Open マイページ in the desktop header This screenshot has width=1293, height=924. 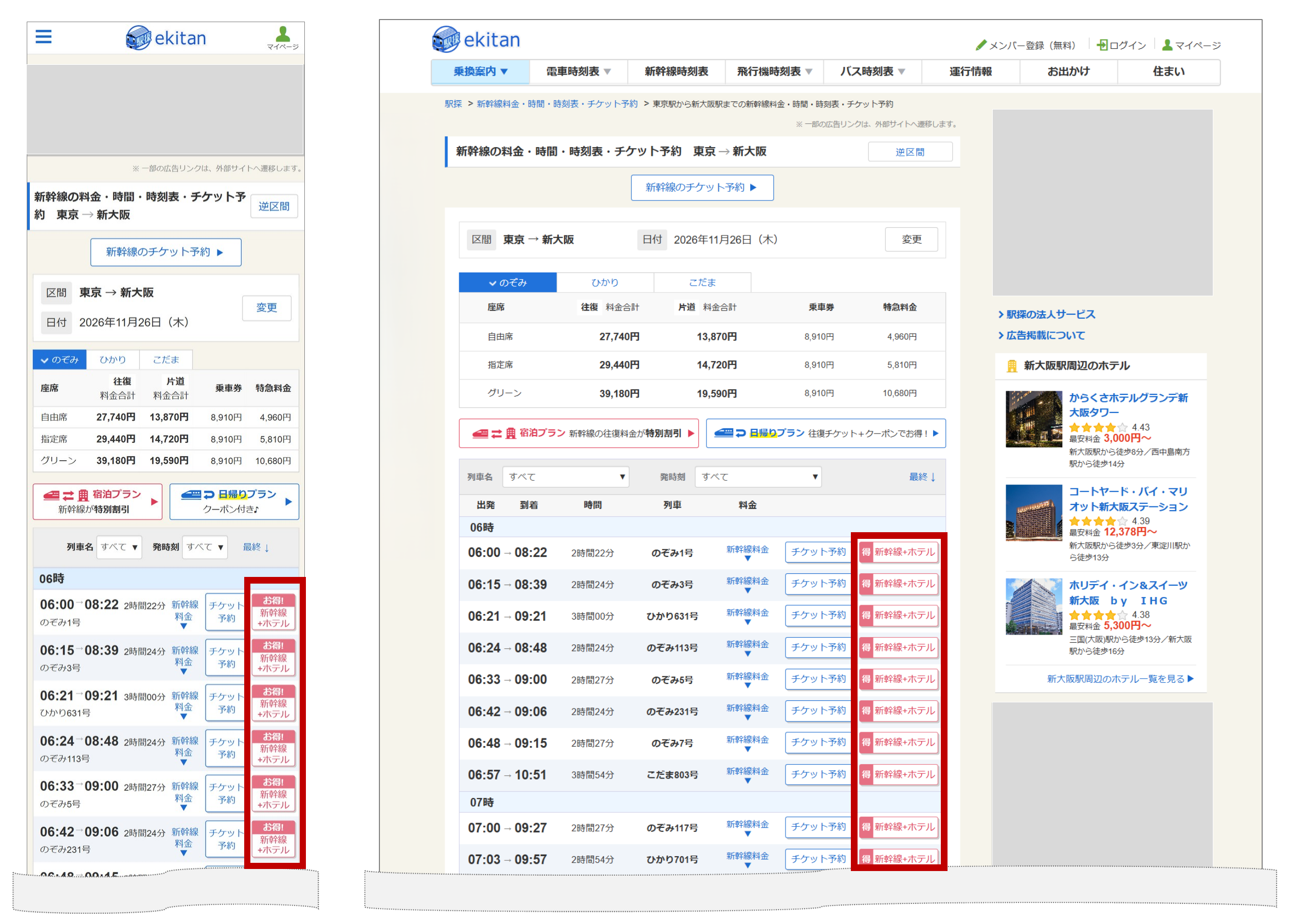(x=1191, y=45)
